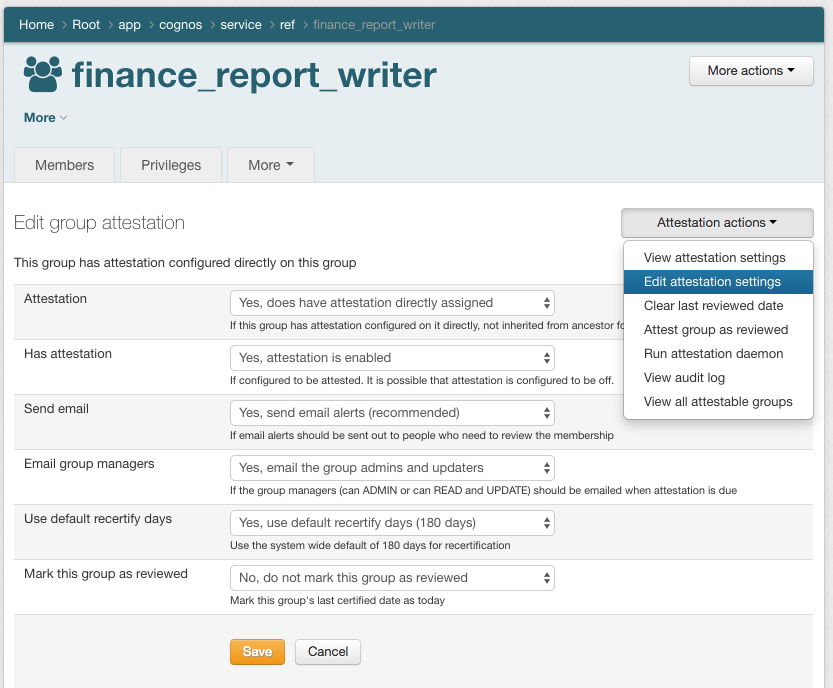Click Attest group as reviewed

click(716, 330)
